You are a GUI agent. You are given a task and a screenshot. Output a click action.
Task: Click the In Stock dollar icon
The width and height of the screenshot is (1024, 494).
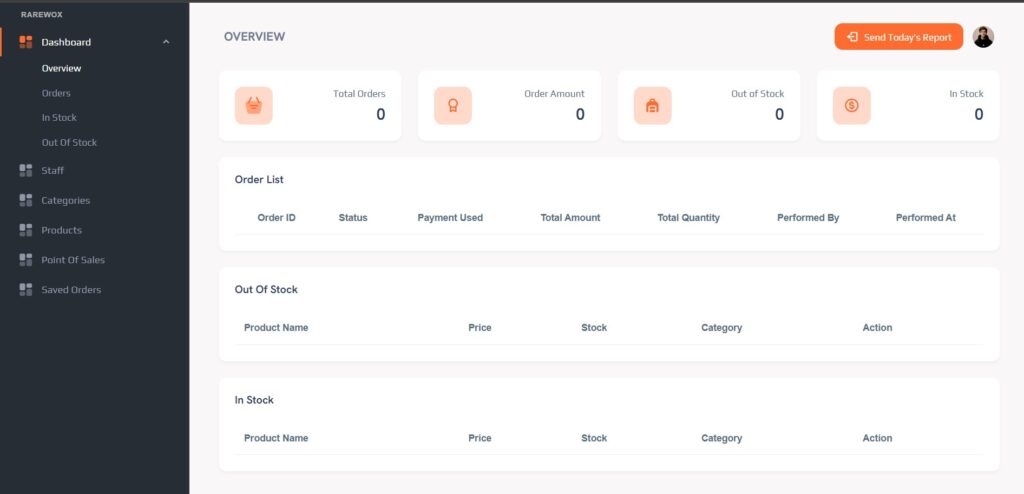point(851,106)
